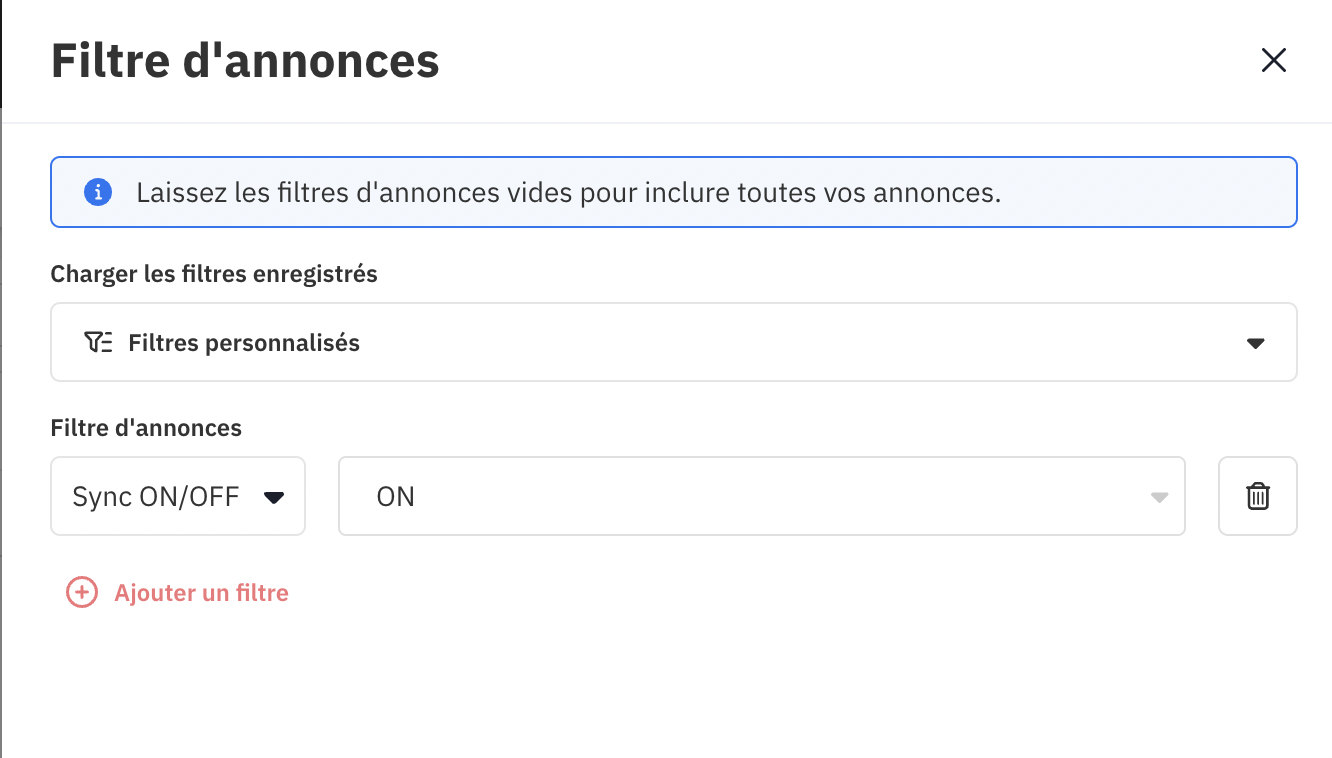Select the ON value text
The image size is (1332, 758).
pos(396,497)
